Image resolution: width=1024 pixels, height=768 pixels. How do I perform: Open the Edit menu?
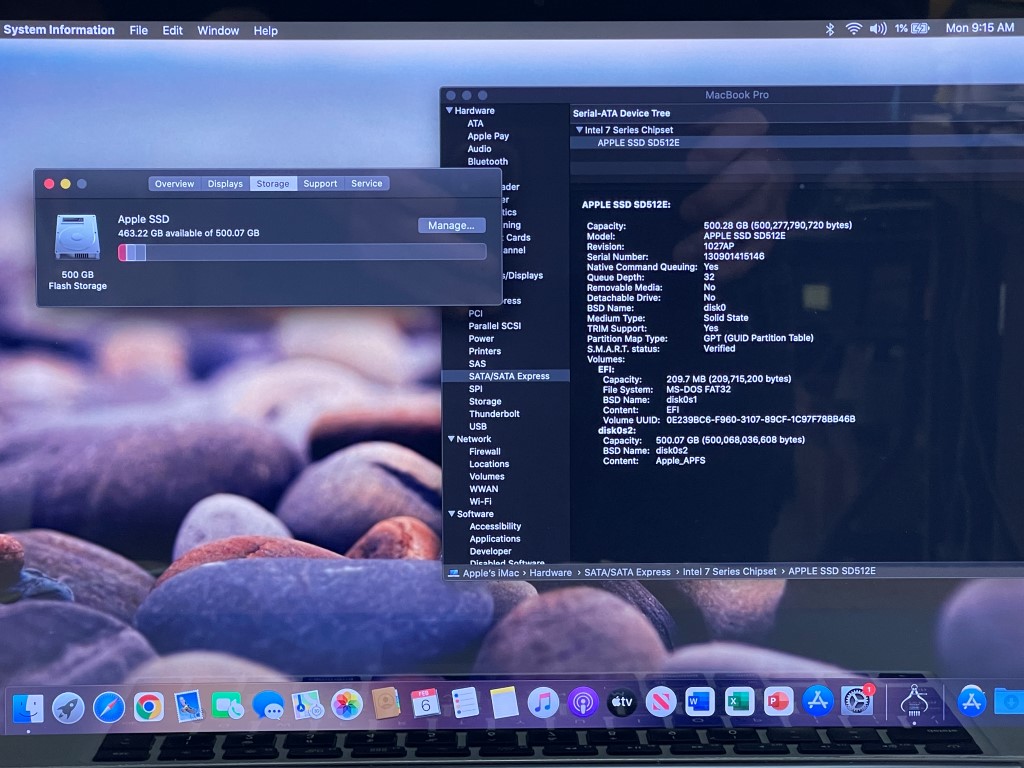[172, 30]
